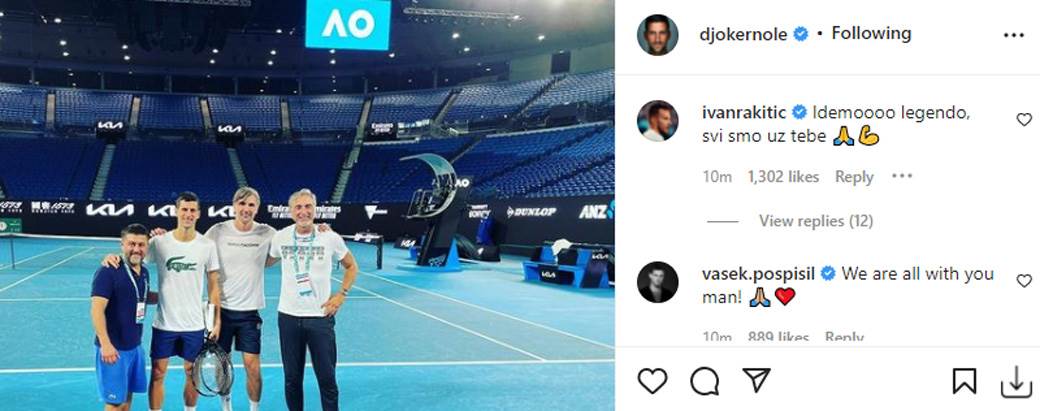The image size is (1040, 411).
Task: Like vasek.pospisil's comment with small heart
Action: (1024, 280)
